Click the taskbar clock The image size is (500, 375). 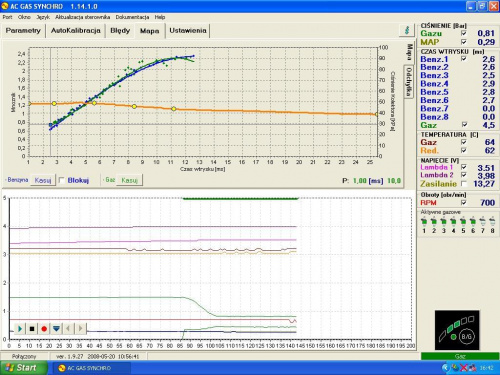coord(486,368)
